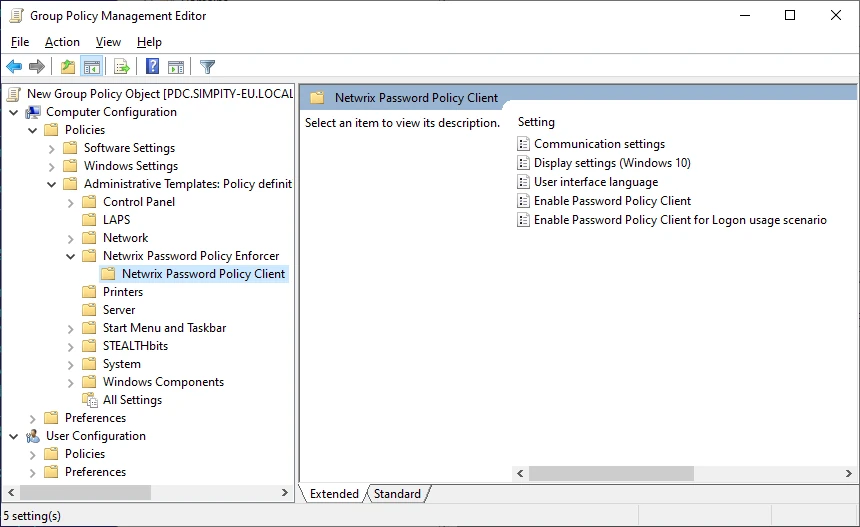Screen dimensions: 860x527
Task: Expand the System node
Action: 70,365
